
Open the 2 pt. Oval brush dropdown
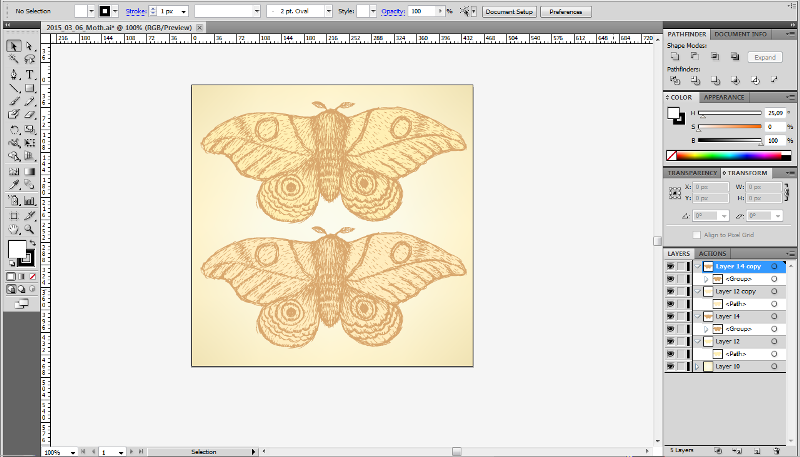click(x=328, y=11)
